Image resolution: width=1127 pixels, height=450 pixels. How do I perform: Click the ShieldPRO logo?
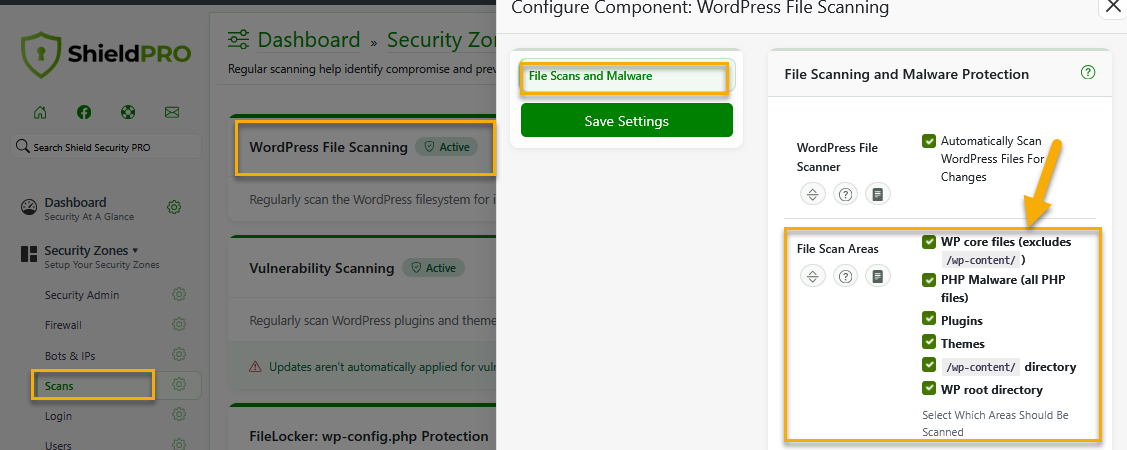pyautogui.click(x=106, y=54)
